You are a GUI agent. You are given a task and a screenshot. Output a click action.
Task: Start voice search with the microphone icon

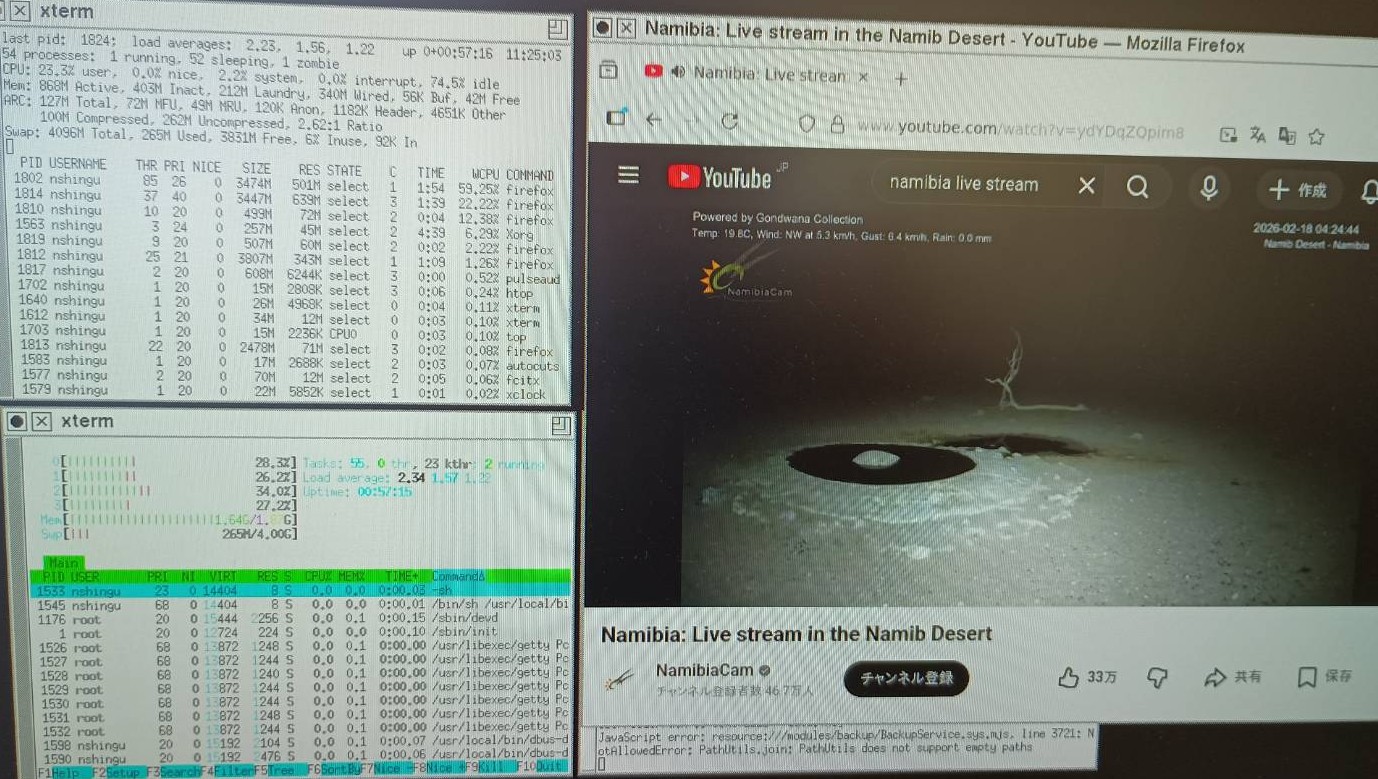click(x=1209, y=187)
